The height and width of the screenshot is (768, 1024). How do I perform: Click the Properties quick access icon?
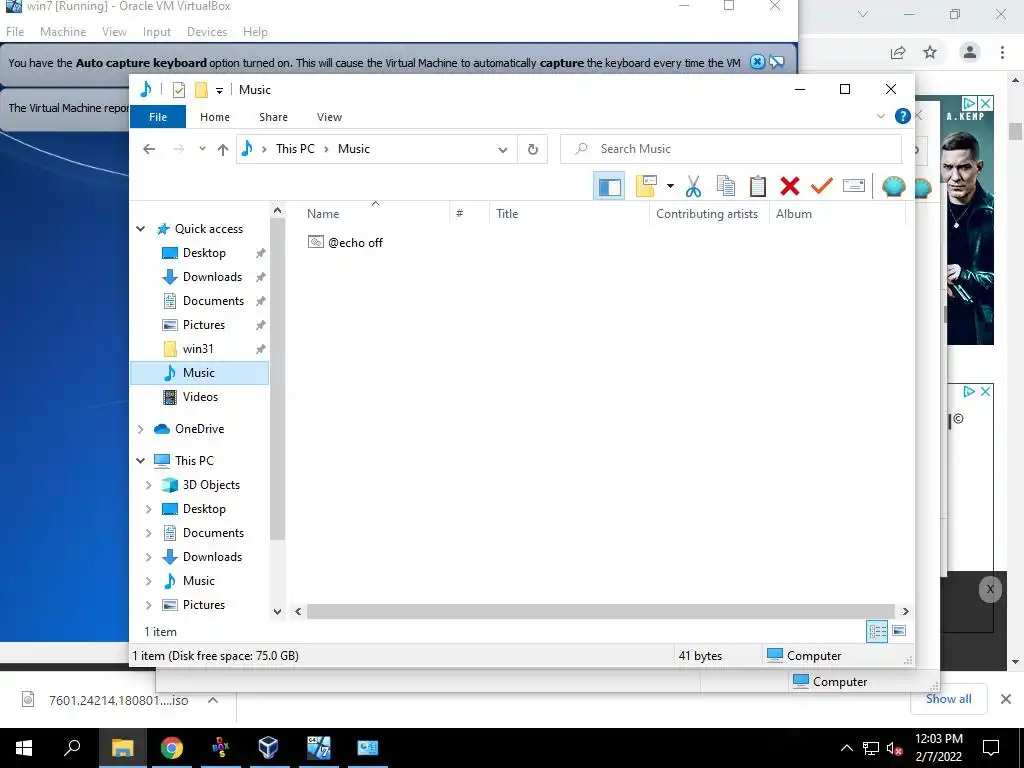click(x=178, y=90)
